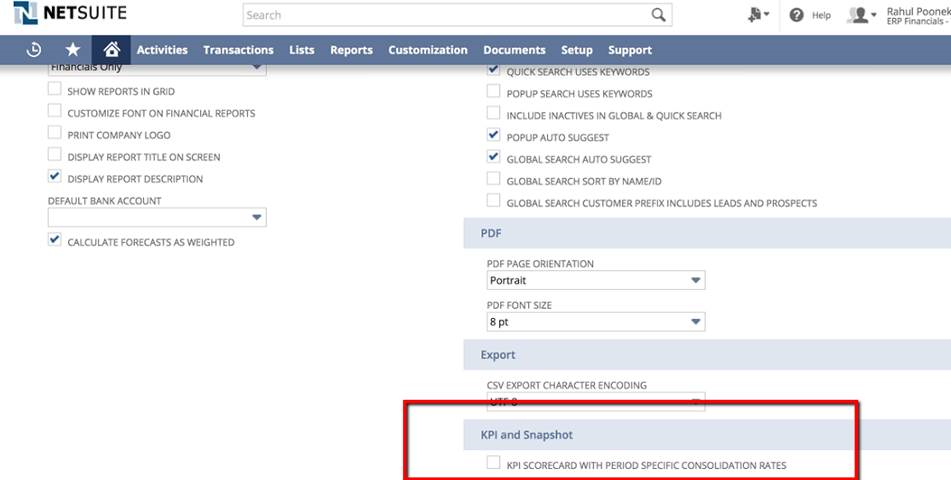Enable Show Reports in Grid checkbox

(x=55, y=90)
